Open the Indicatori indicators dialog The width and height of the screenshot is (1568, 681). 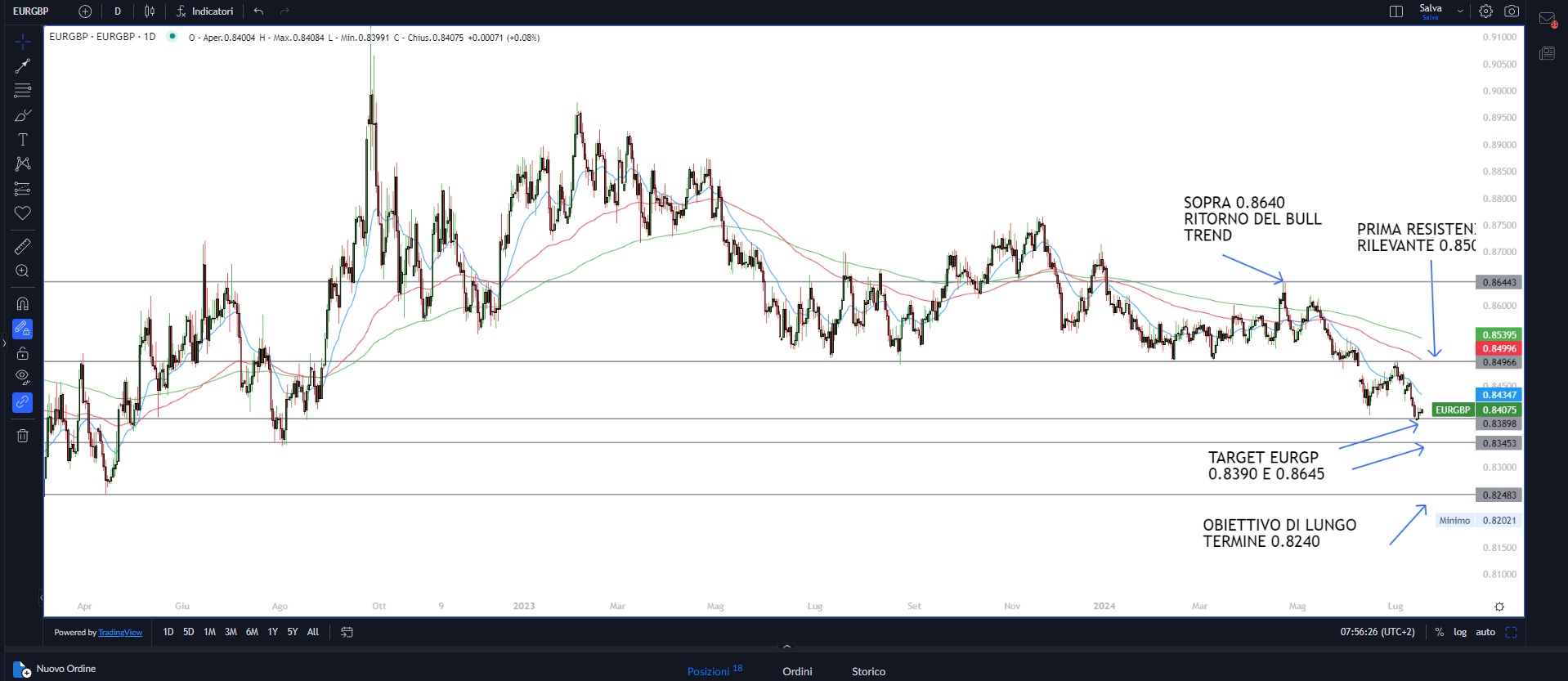[205, 11]
